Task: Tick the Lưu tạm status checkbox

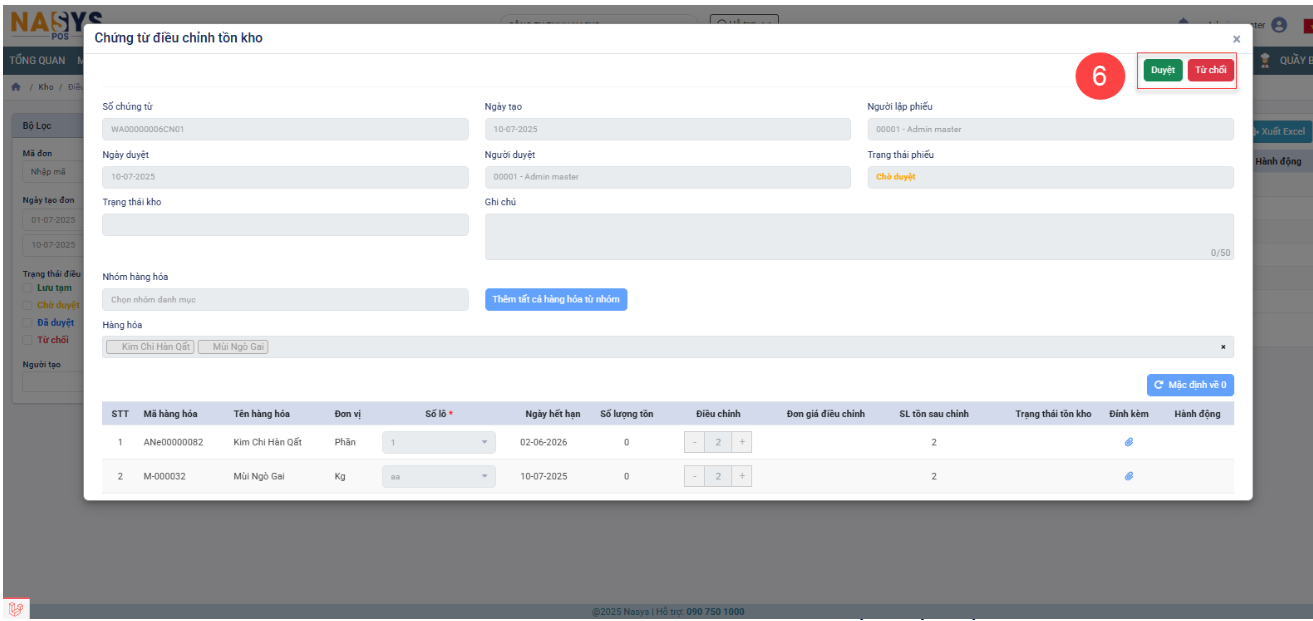Action: (x=28, y=288)
